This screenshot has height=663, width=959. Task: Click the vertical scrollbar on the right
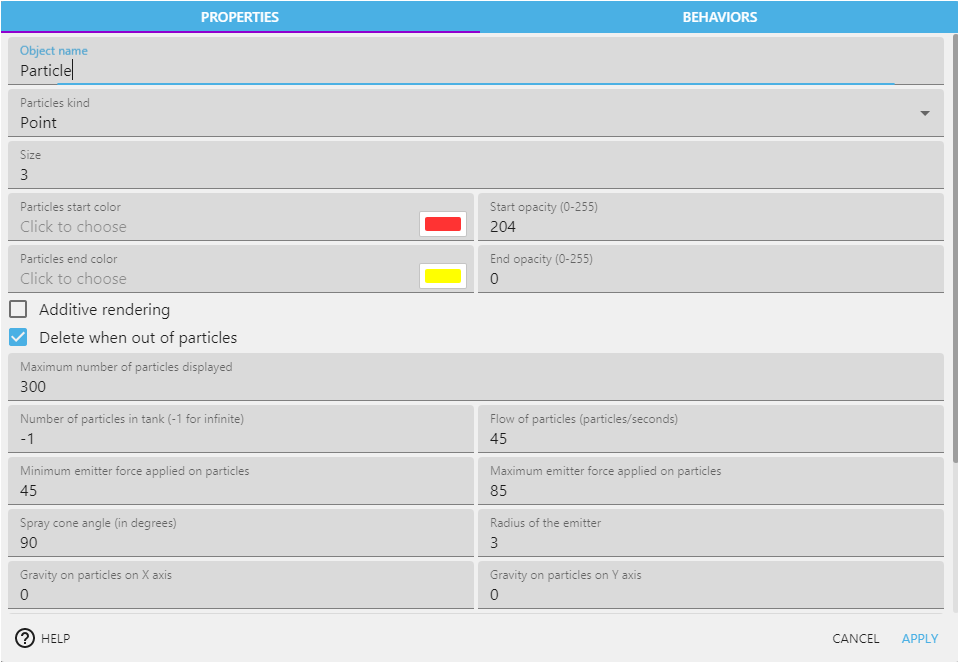pyautogui.click(x=954, y=240)
